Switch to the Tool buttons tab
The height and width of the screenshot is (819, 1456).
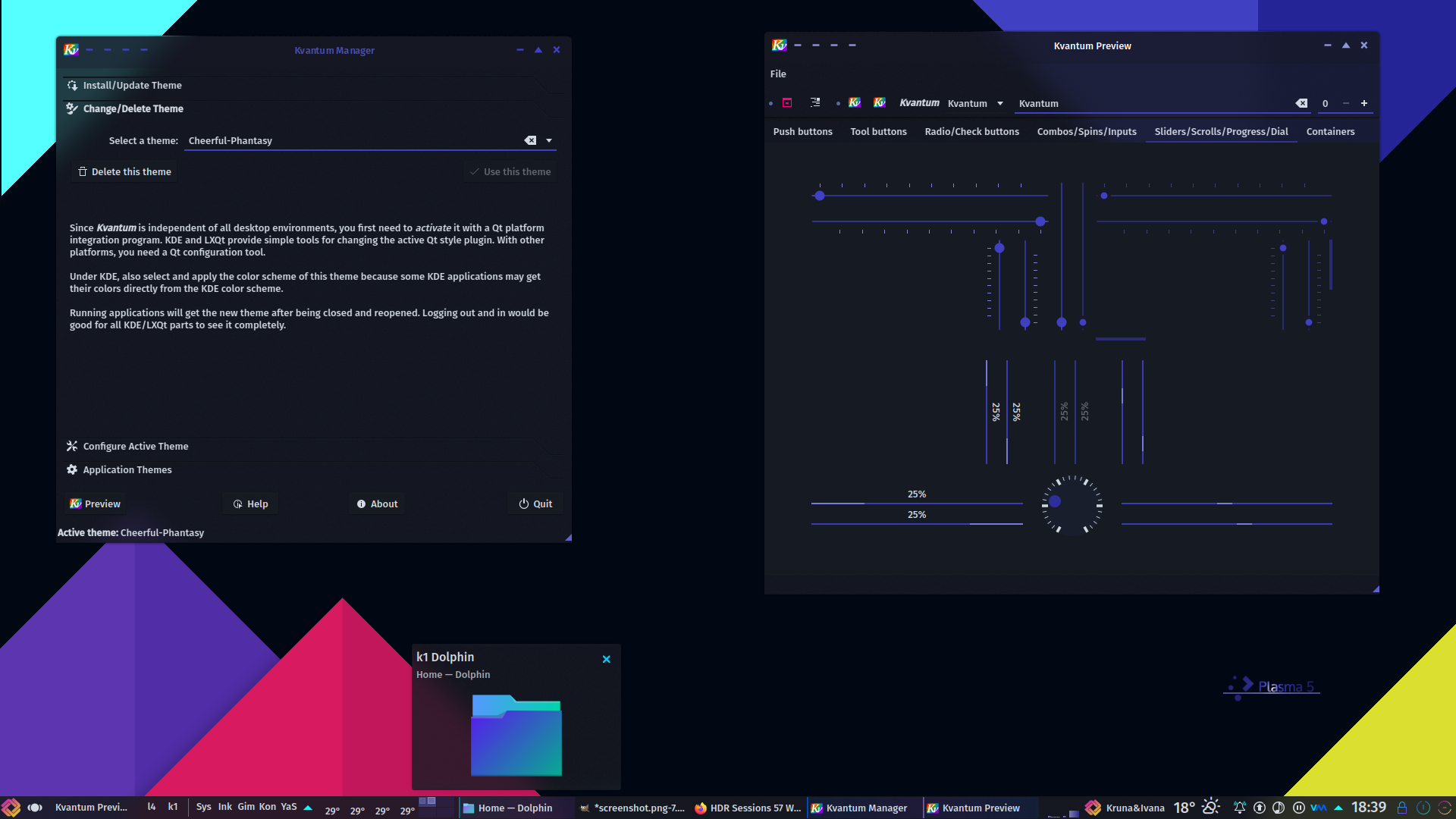pyautogui.click(x=878, y=131)
